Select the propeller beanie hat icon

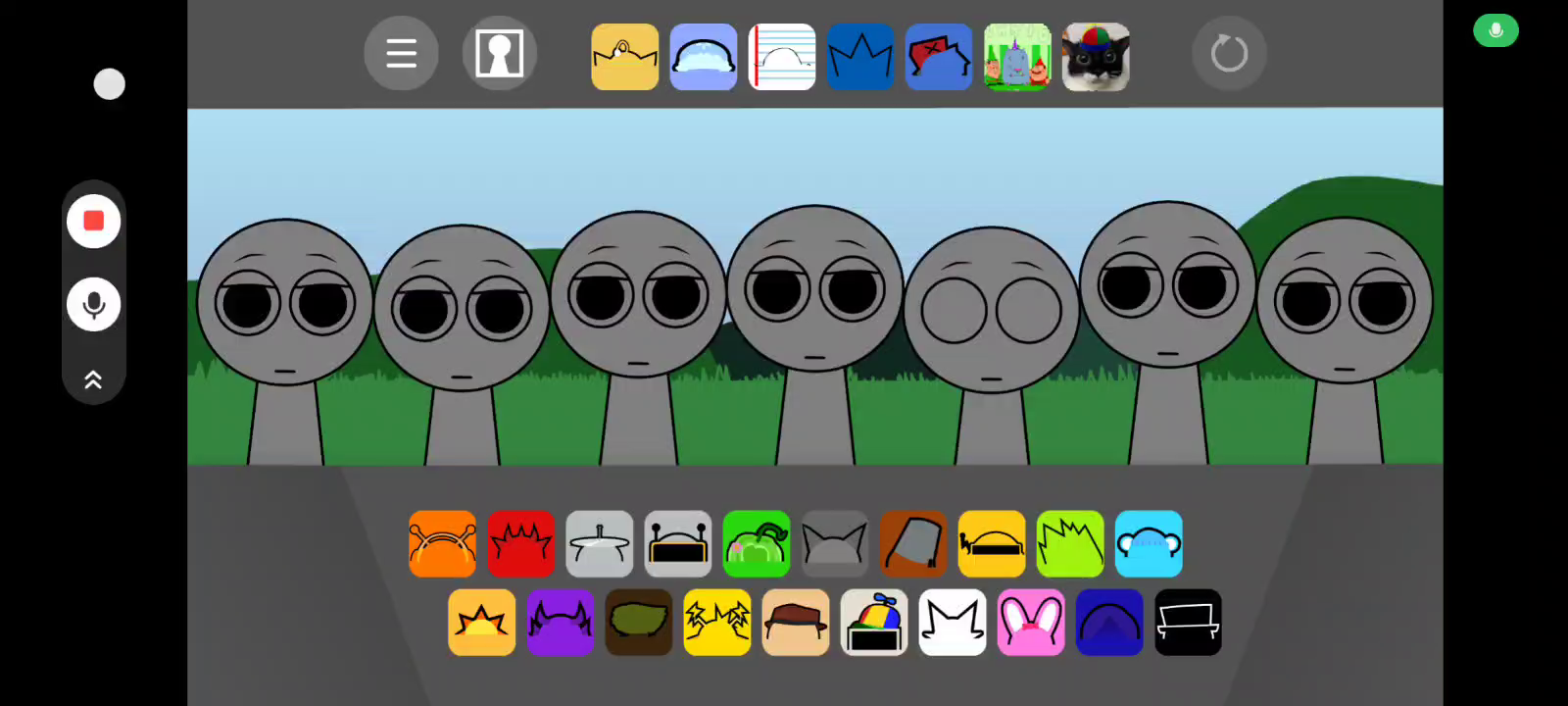(x=873, y=623)
